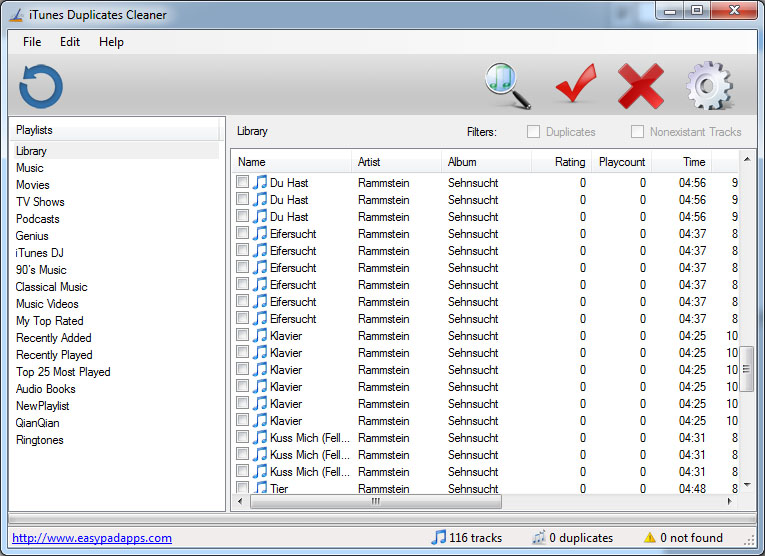Select the Top 25 Most Played playlist
The image size is (765, 556).
(63, 372)
